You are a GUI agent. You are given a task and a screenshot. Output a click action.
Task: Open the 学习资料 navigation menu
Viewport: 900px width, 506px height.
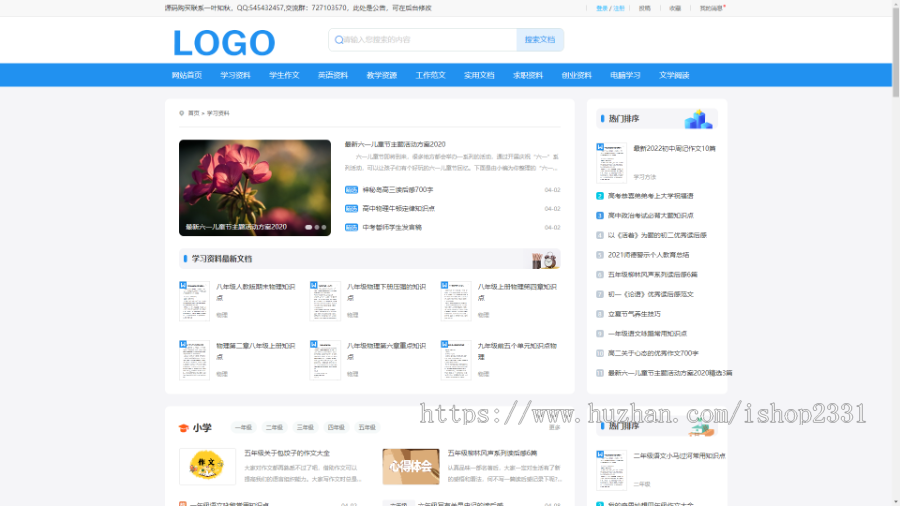pyautogui.click(x=235, y=75)
